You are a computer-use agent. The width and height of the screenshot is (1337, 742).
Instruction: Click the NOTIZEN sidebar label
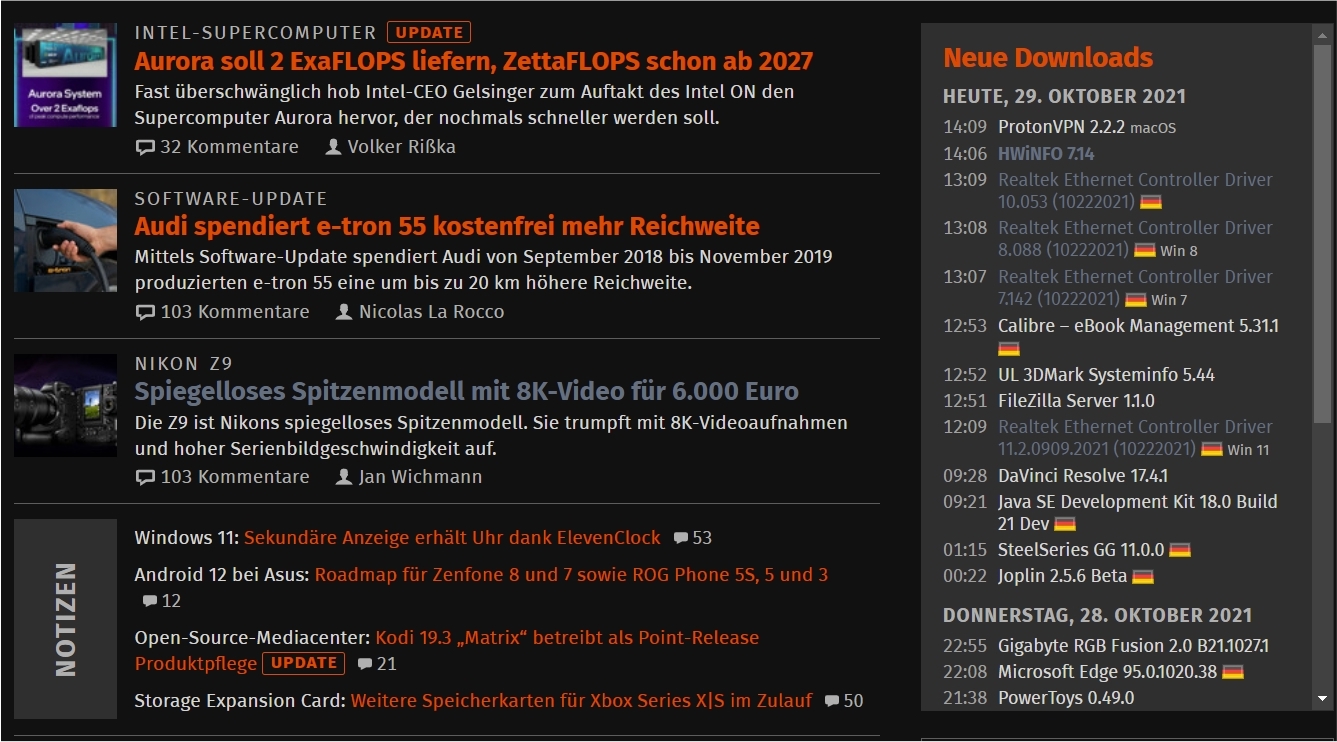pos(65,619)
